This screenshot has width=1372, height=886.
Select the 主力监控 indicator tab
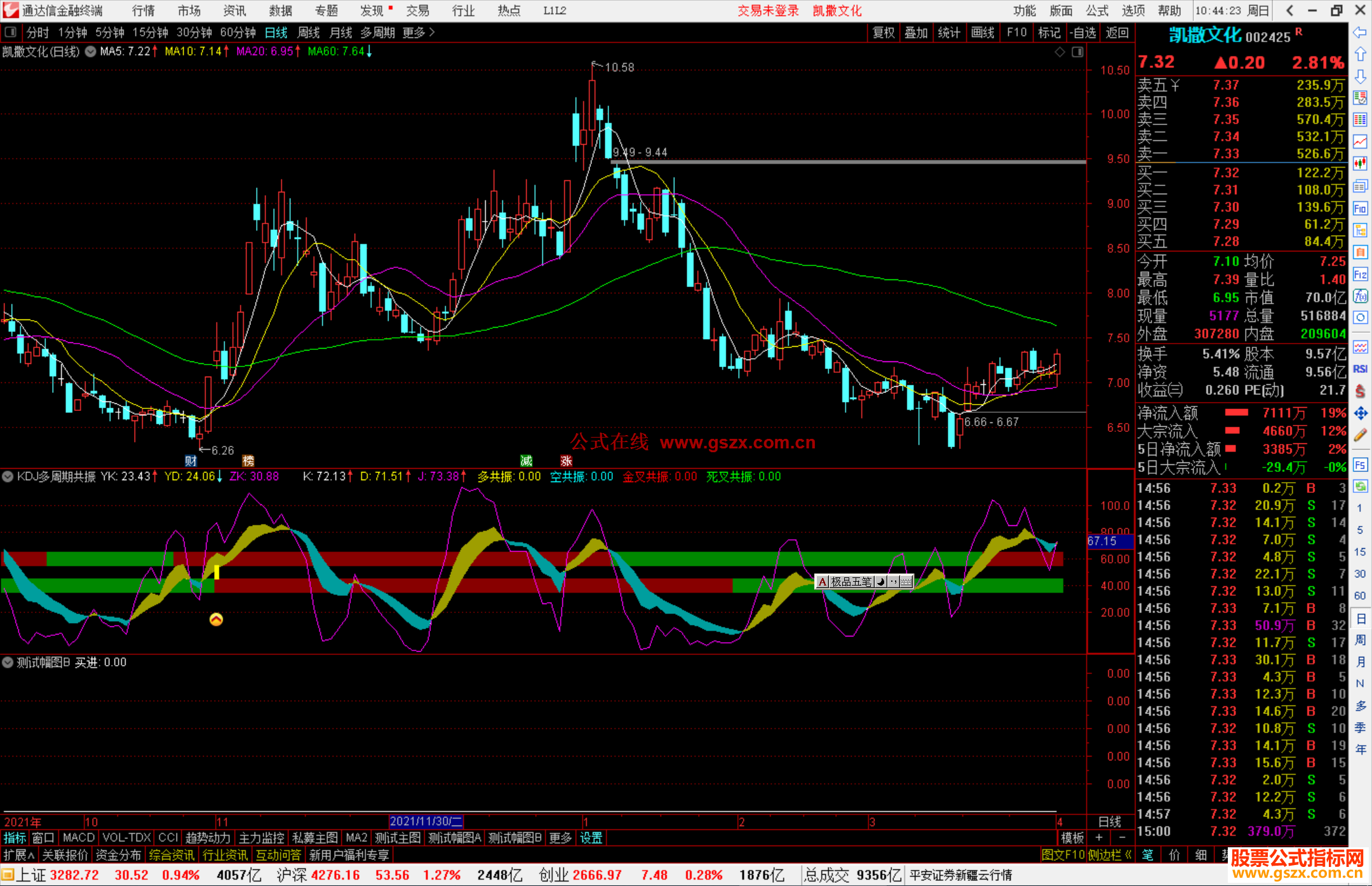tap(261, 838)
